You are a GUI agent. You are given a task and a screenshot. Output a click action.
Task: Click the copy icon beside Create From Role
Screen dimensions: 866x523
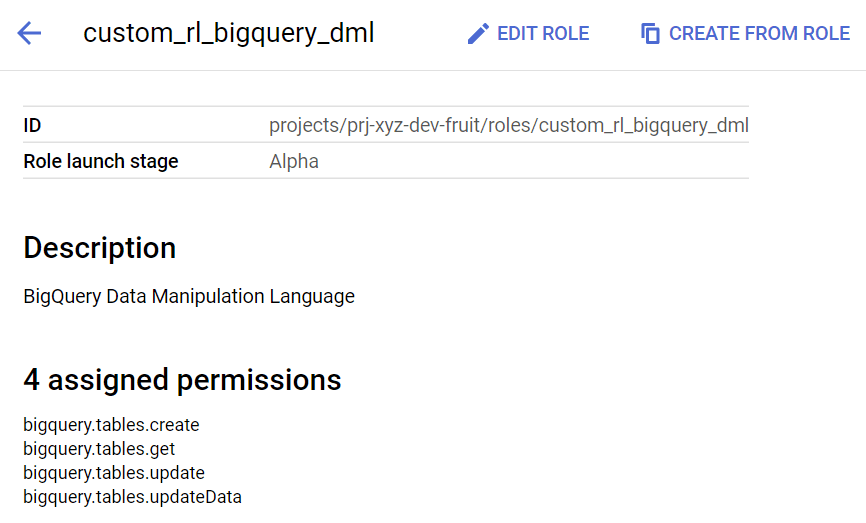pyautogui.click(x=651, y=33)
